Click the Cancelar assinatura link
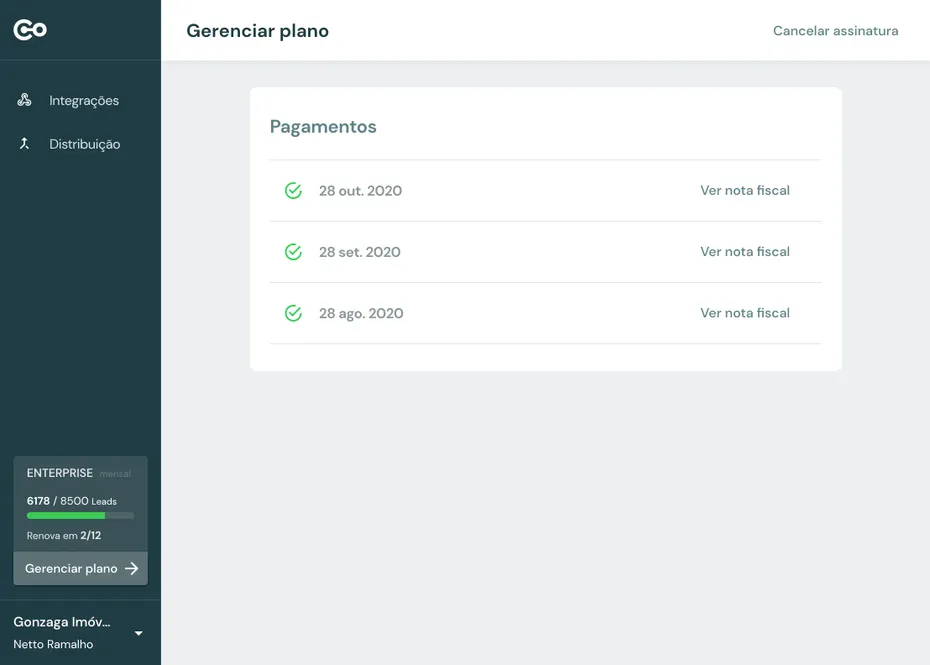The image size is (930, 665). [835, 31]
